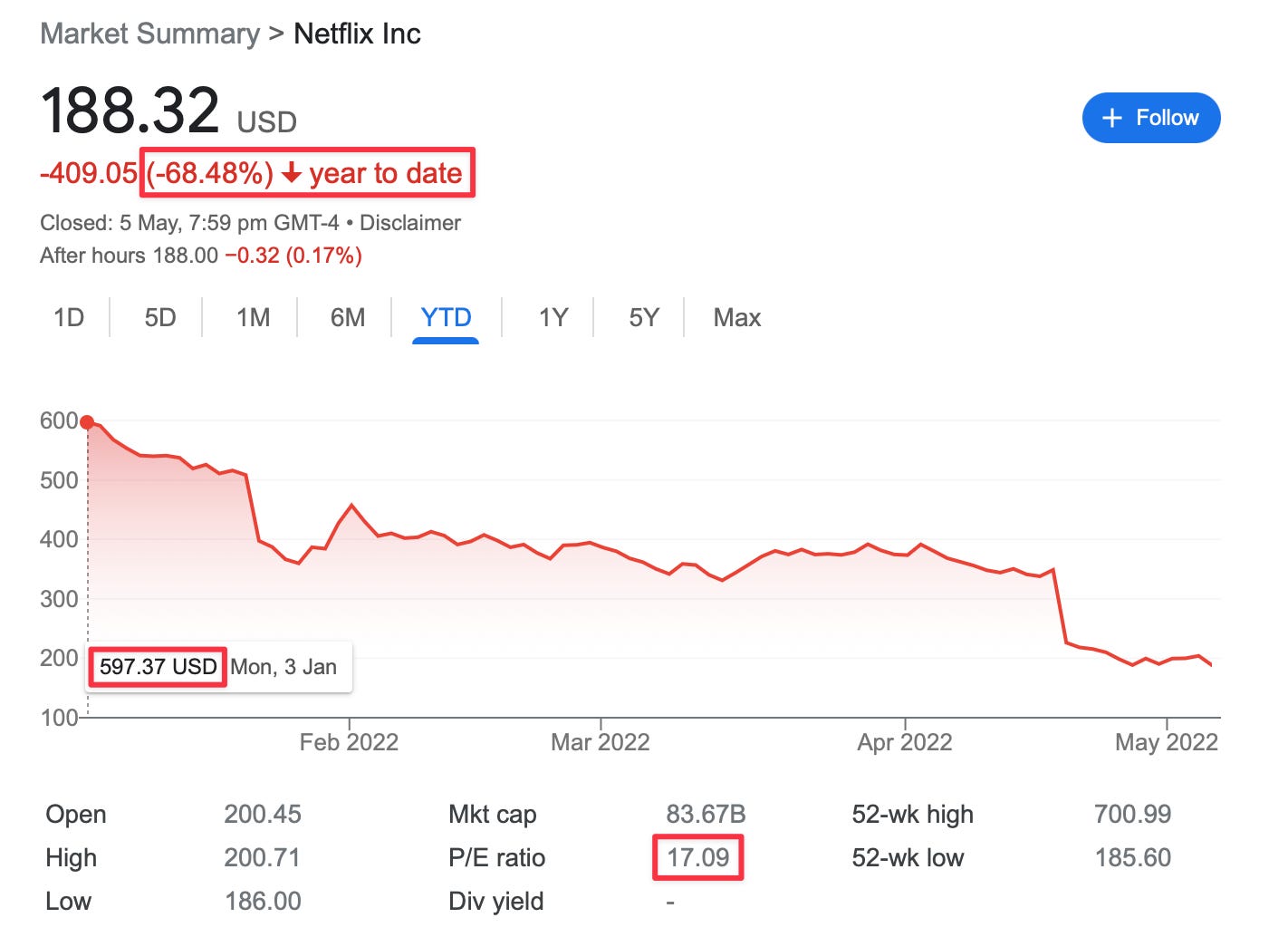
Task: Click the 600 y-axis label
Action: [x=59, y=420]
